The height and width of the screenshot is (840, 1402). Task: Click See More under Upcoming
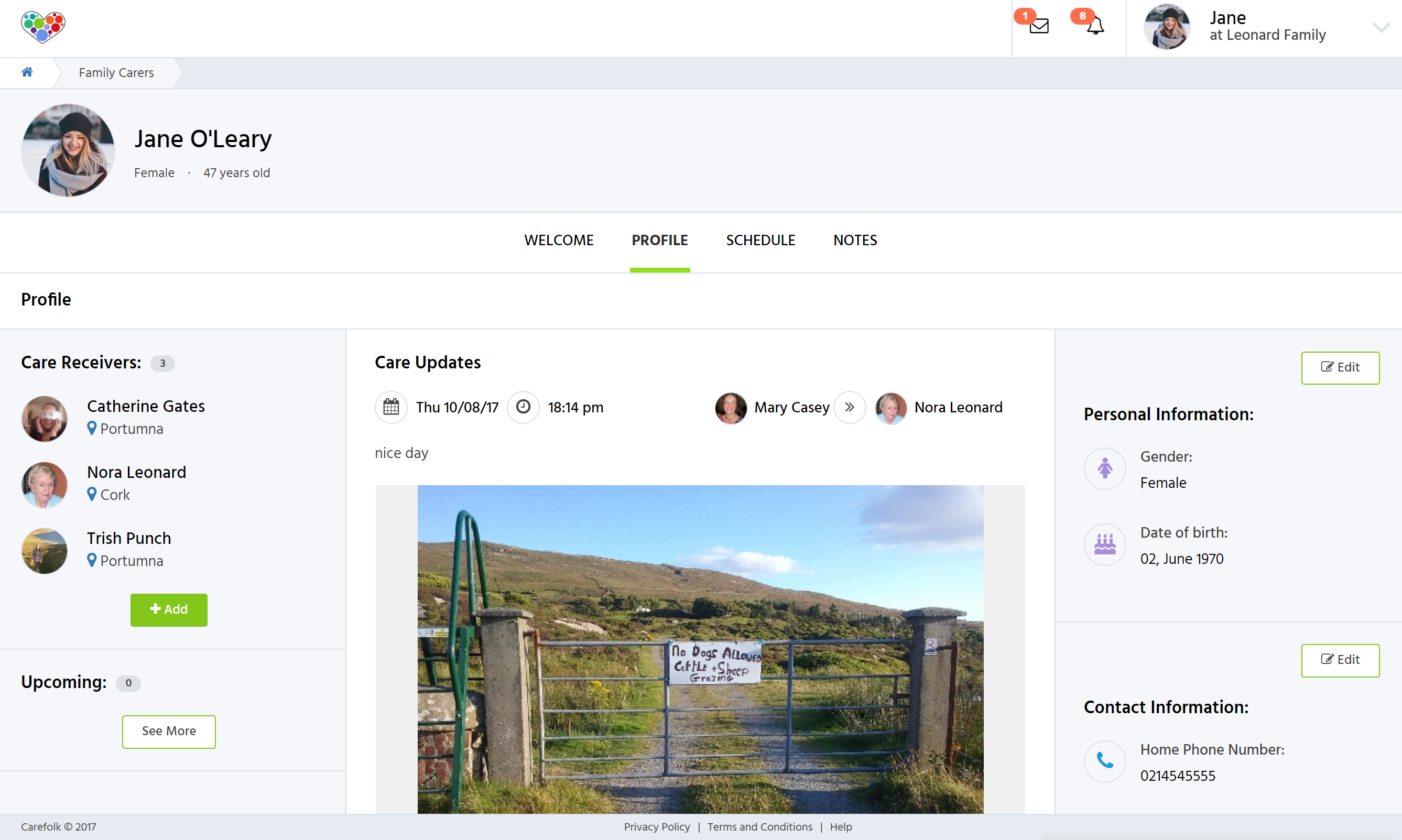point(169,732)
